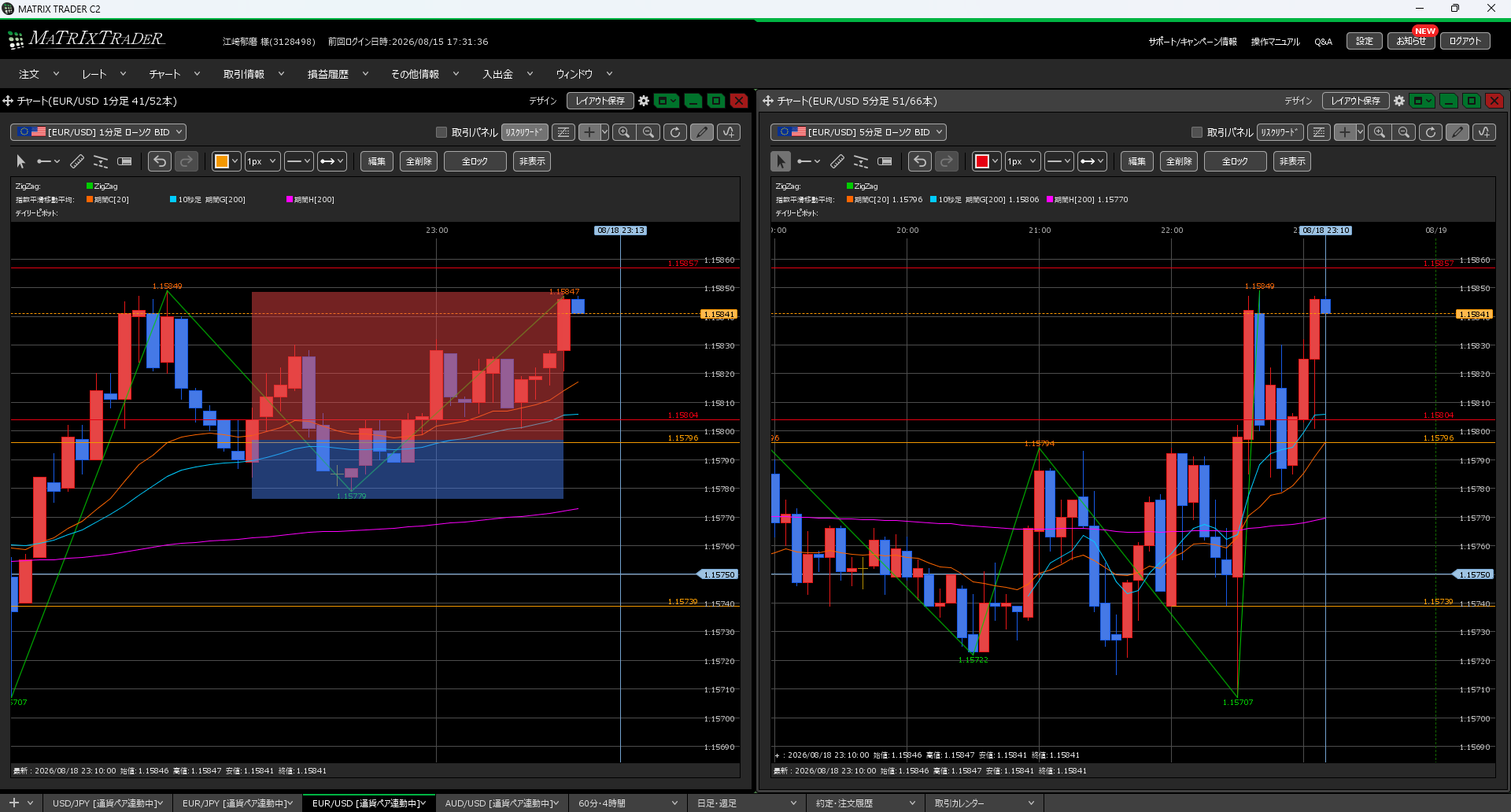Screen dimensions: 1511x812
Task: Select the cursor tool in 1分足 chart
Action: (21, 161)
